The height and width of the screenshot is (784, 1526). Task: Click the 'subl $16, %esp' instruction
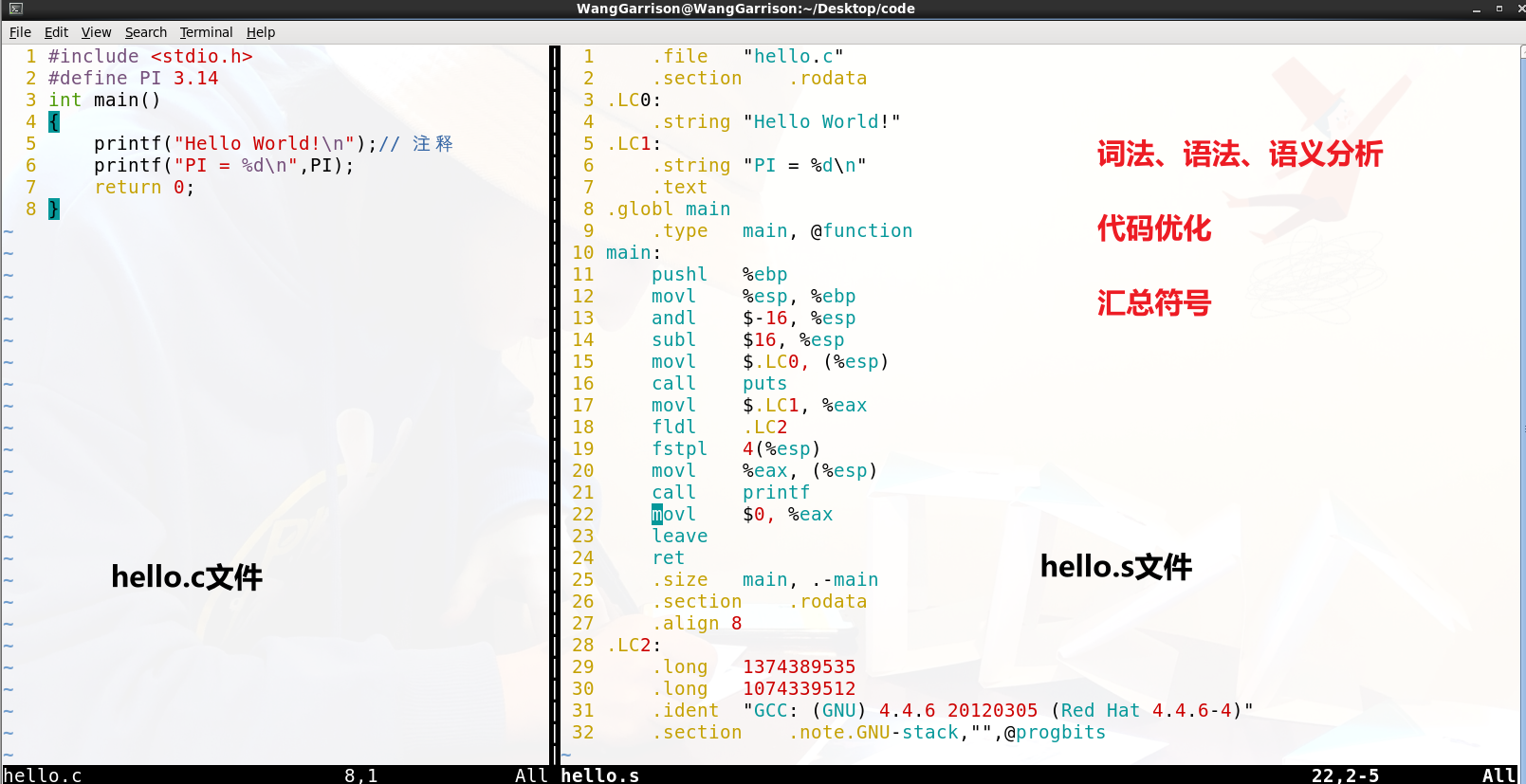coord(747,339)
